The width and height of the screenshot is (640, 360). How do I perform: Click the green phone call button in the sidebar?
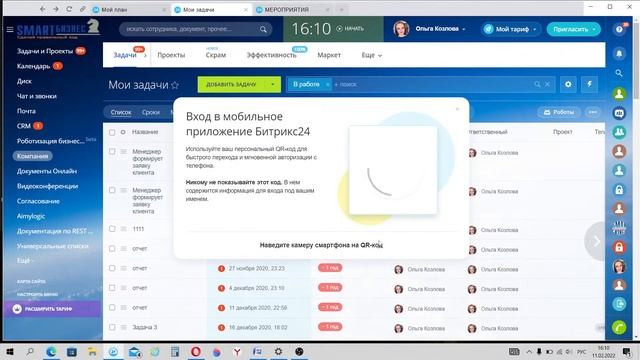tap(619, 327)
